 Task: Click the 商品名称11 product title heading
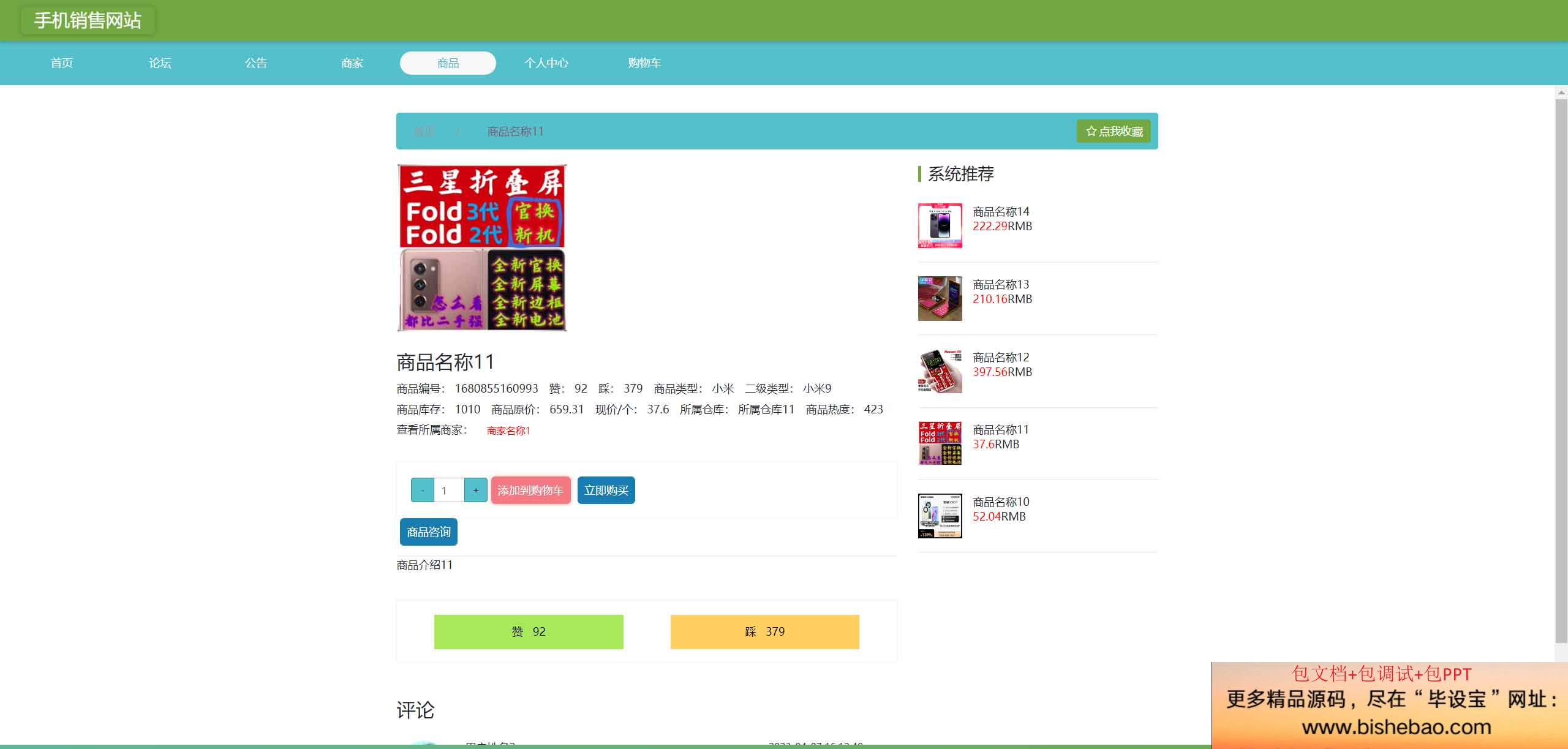click(445, 362)
